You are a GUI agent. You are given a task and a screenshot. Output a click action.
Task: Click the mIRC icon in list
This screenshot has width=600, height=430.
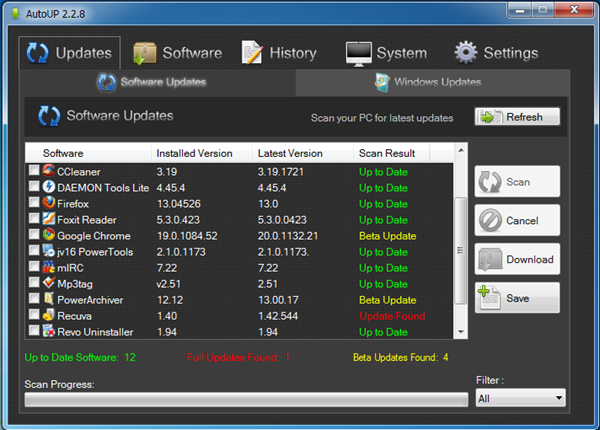tap(48, 267)
